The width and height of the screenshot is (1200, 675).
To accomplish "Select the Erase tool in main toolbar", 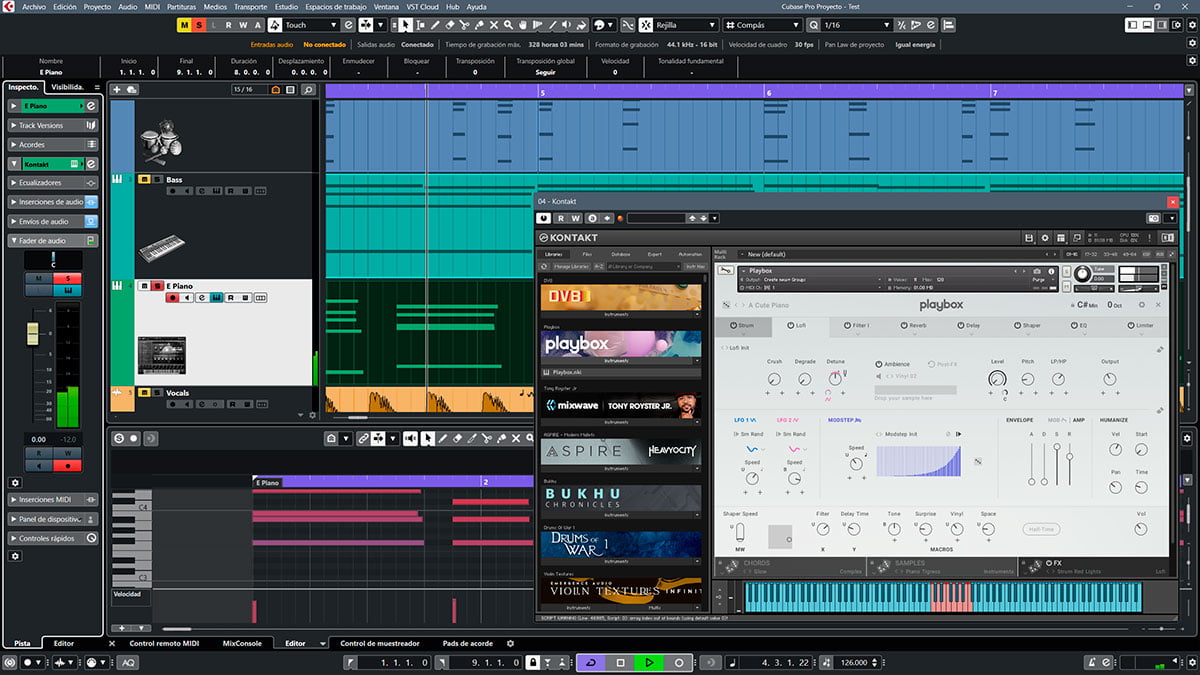I will click(450, 24).
